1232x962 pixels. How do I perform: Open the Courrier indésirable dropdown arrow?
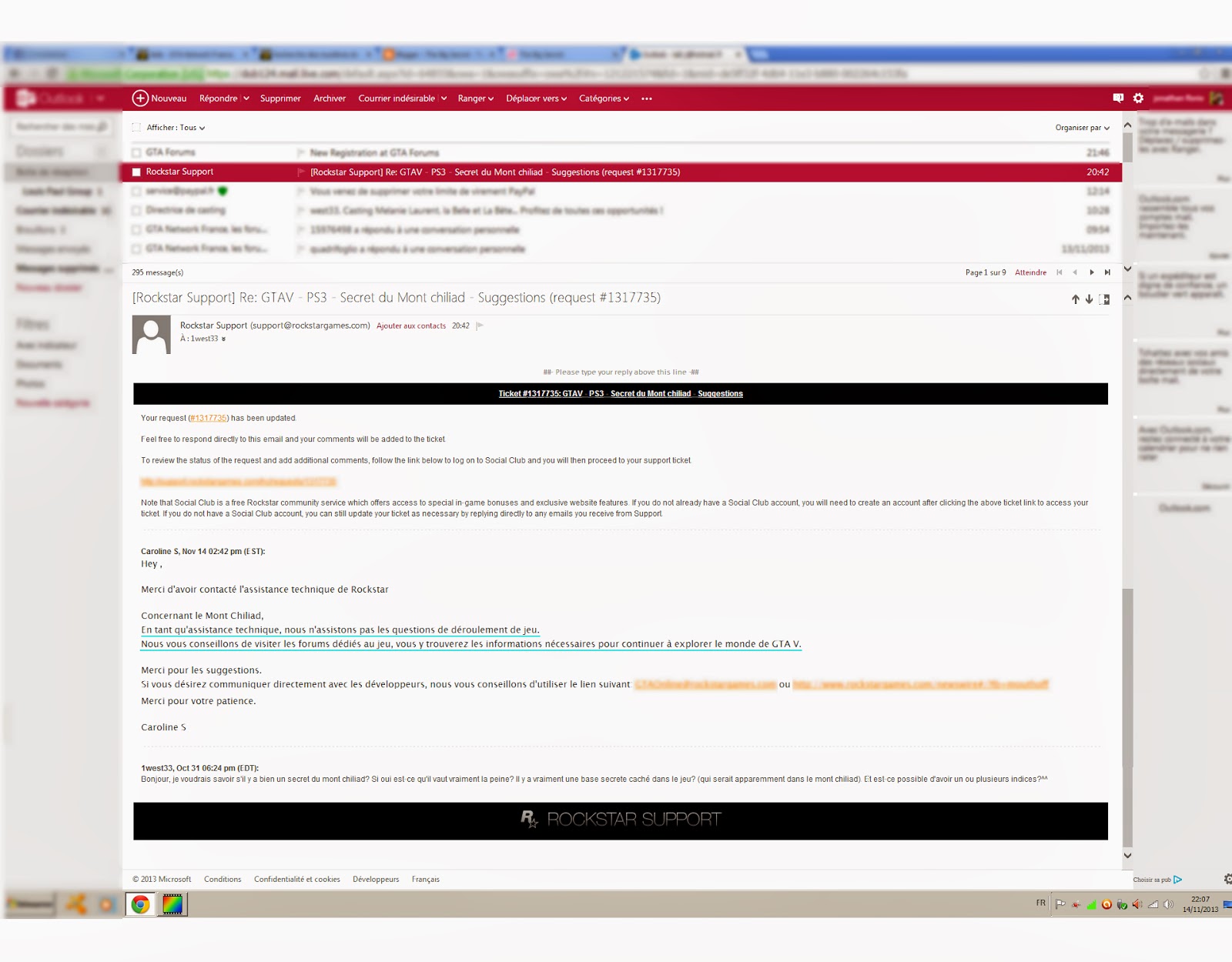[444, 99]
